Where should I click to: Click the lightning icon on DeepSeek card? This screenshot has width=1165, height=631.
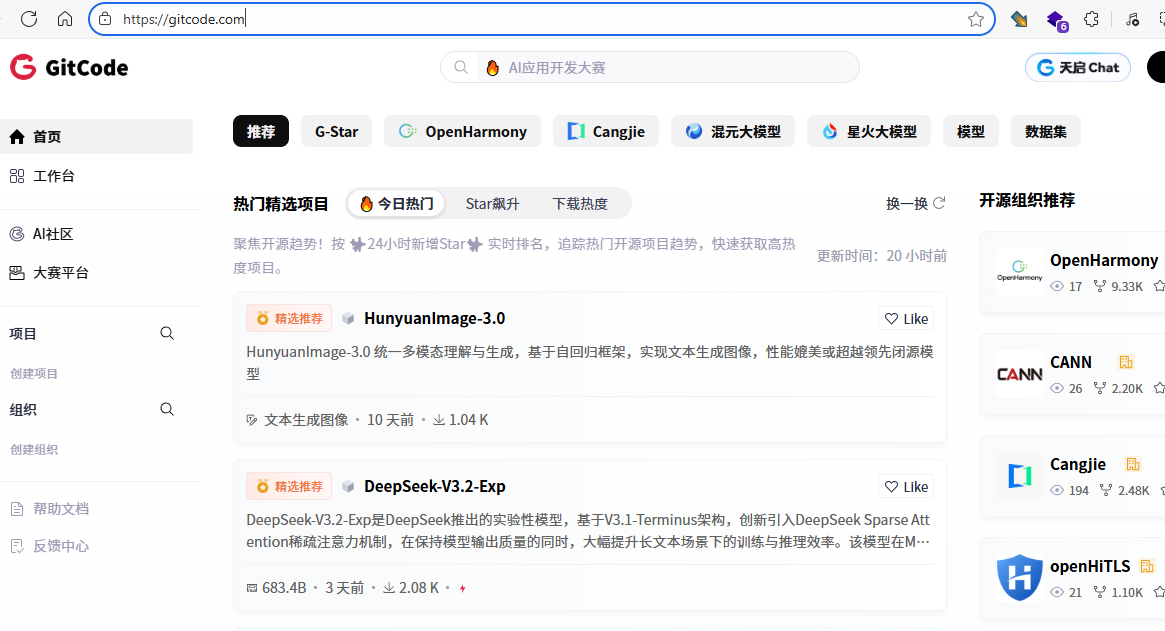pos(463,589)
